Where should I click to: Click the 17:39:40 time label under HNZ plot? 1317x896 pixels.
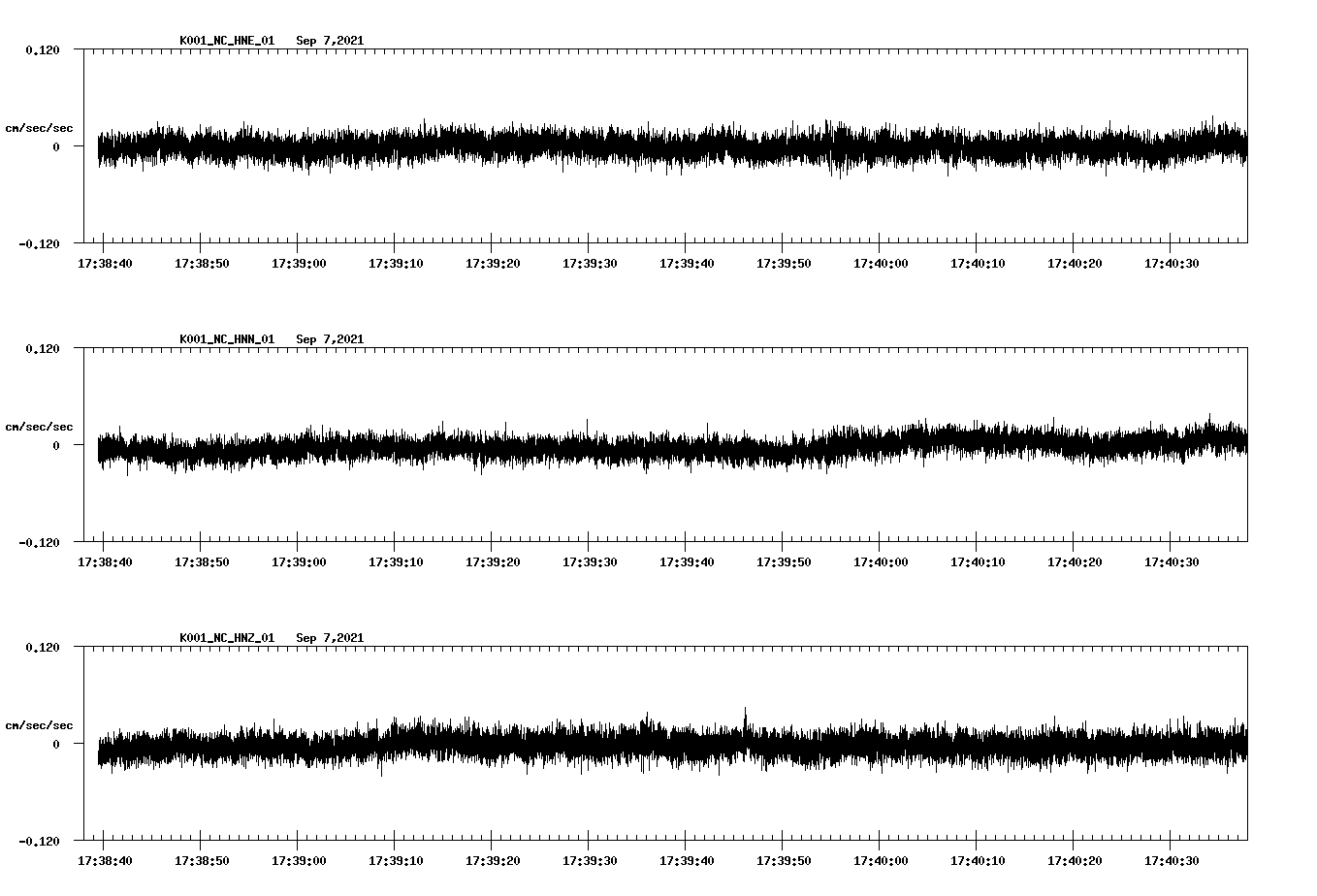[687, 861]
